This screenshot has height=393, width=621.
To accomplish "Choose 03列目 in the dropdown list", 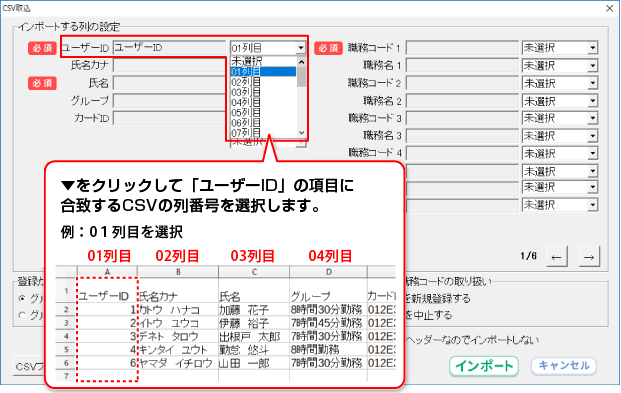I will click(x=263, y=92).
